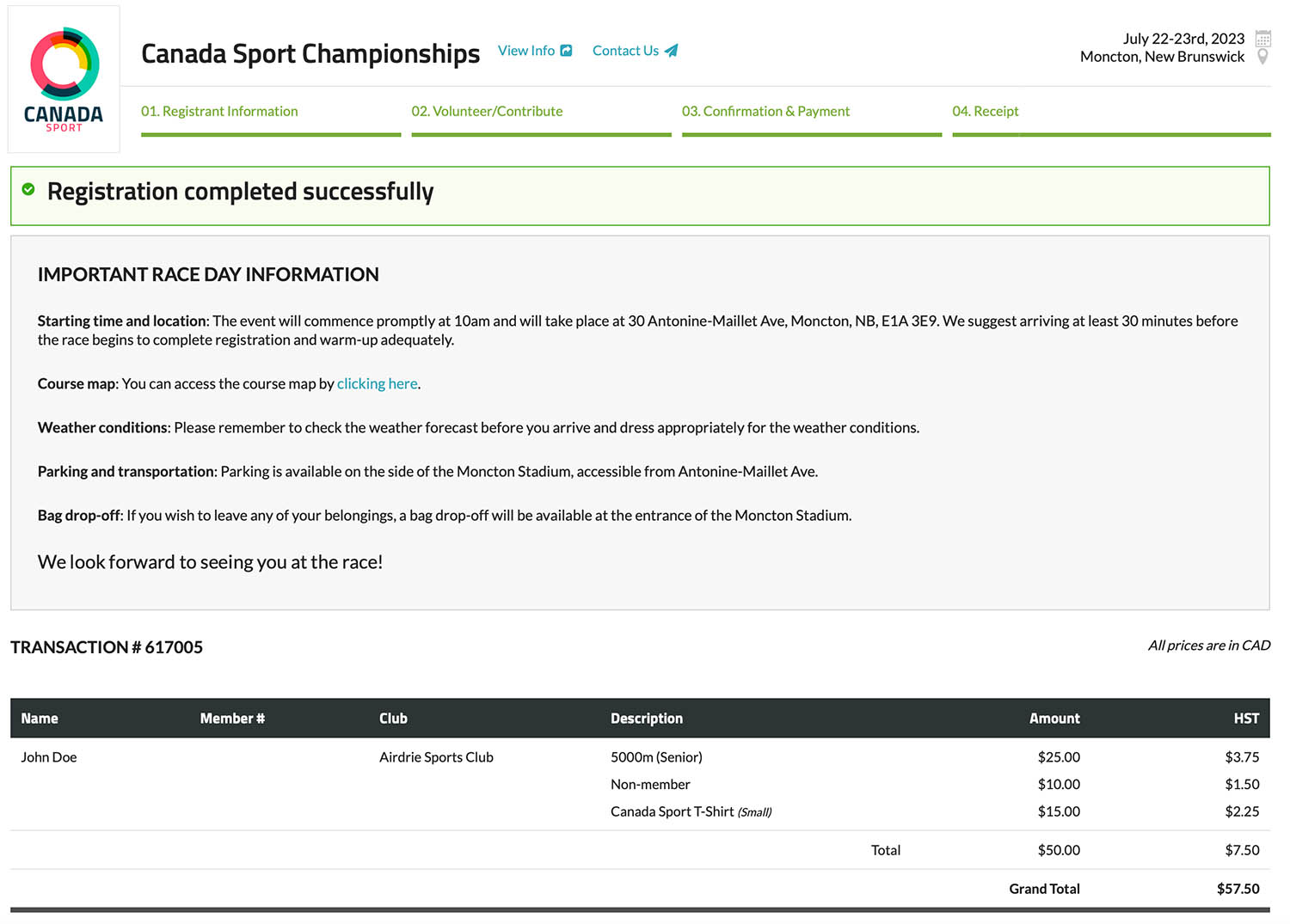Click the Canada Sport Championships title
This screenshot has height=924, width=1290.
(x=310, y=53)
